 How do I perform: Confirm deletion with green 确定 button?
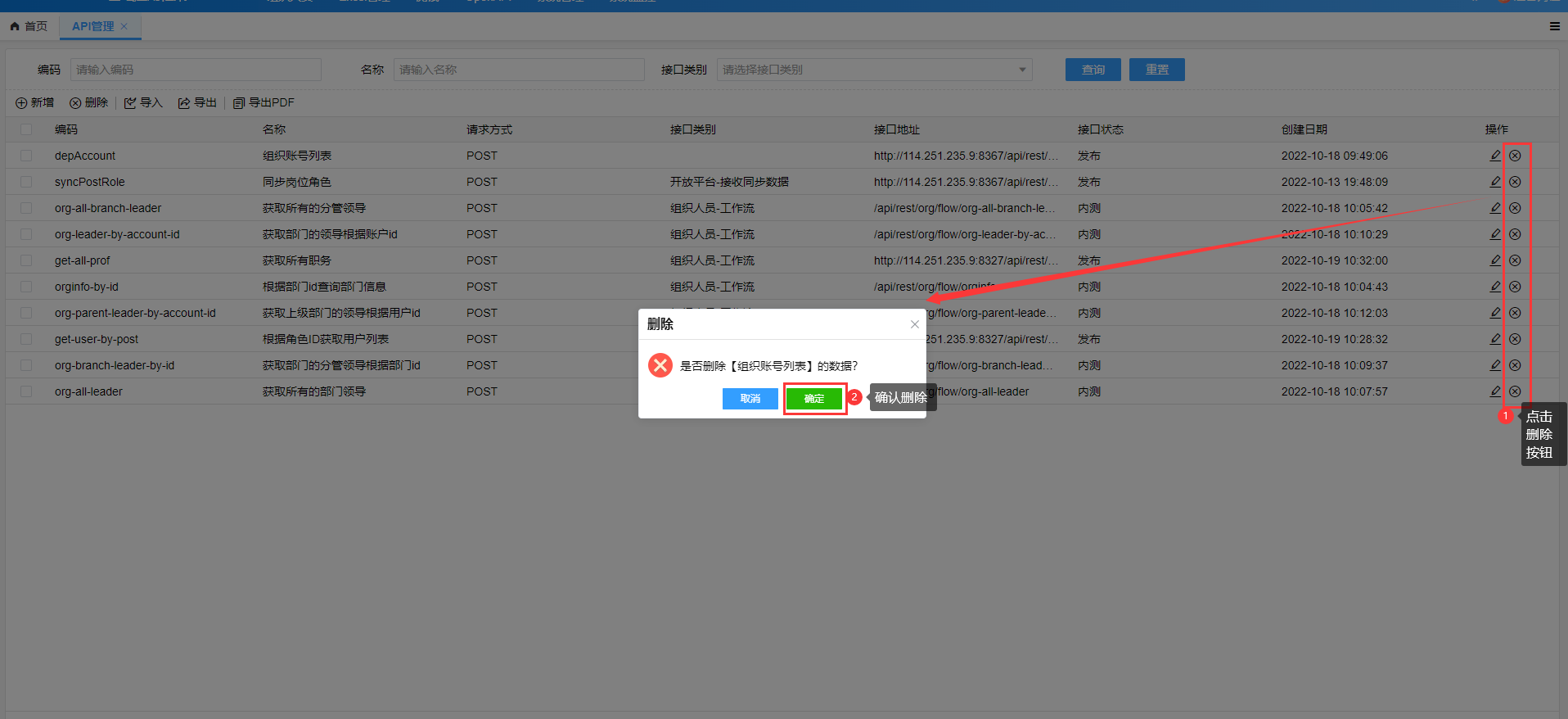(x=813, y=399)
